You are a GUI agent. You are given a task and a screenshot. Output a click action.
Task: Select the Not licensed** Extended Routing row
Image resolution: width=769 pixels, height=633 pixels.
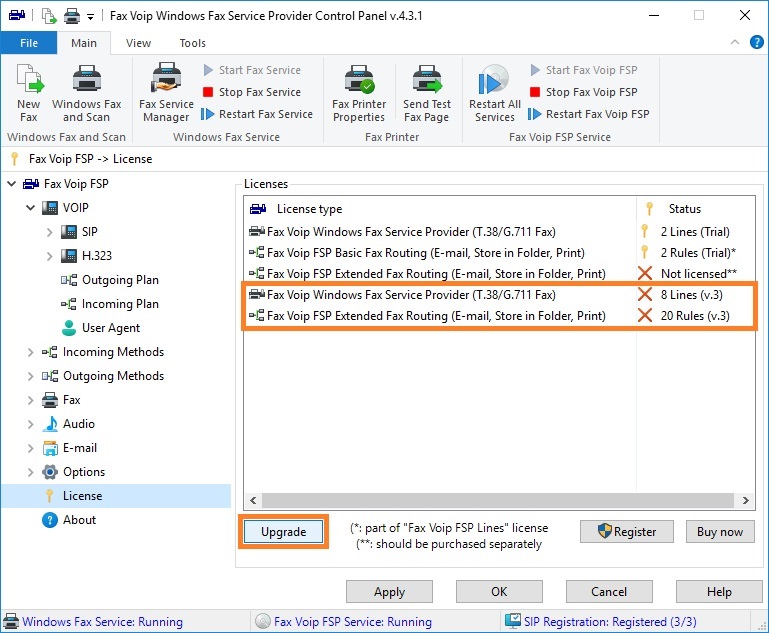tap(499, 274)
